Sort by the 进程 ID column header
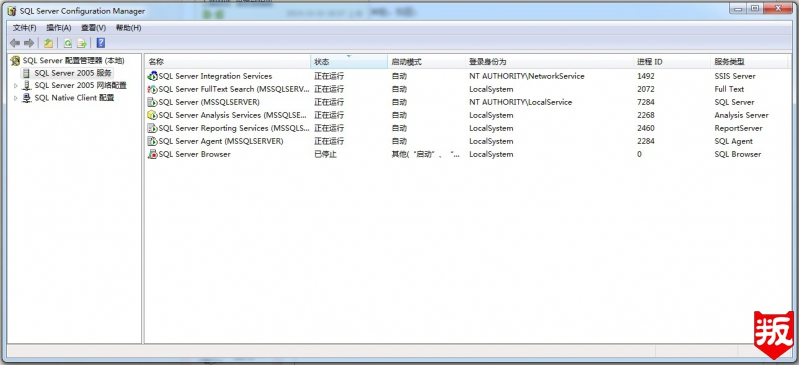Viewport: 799px width, 365px height. tap(672, 62)
